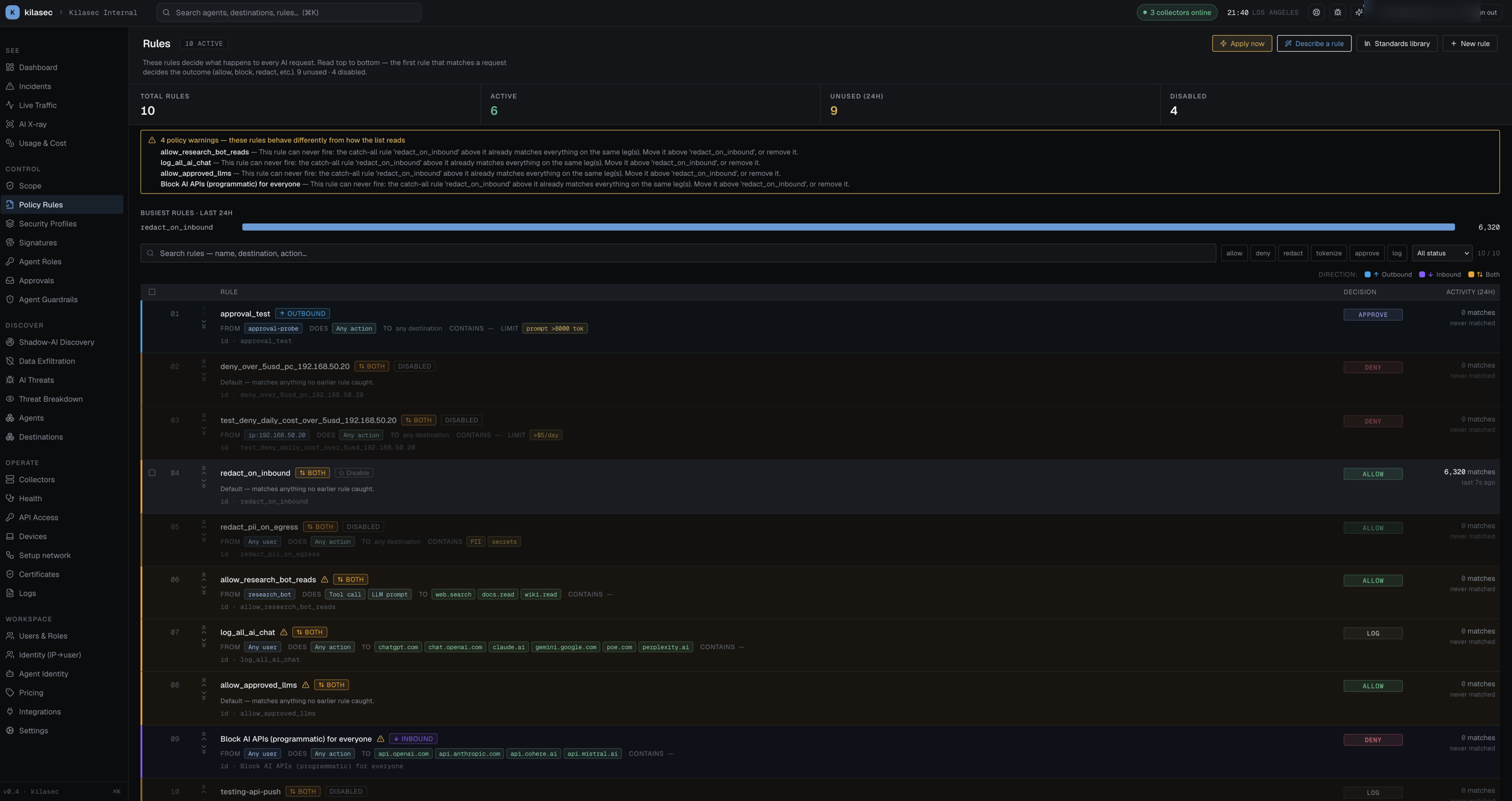Image resolution: width=1512 pixels, height=801 pixels.
Task: Select Policy Rules in the sidebar
Action: point(62,205)
